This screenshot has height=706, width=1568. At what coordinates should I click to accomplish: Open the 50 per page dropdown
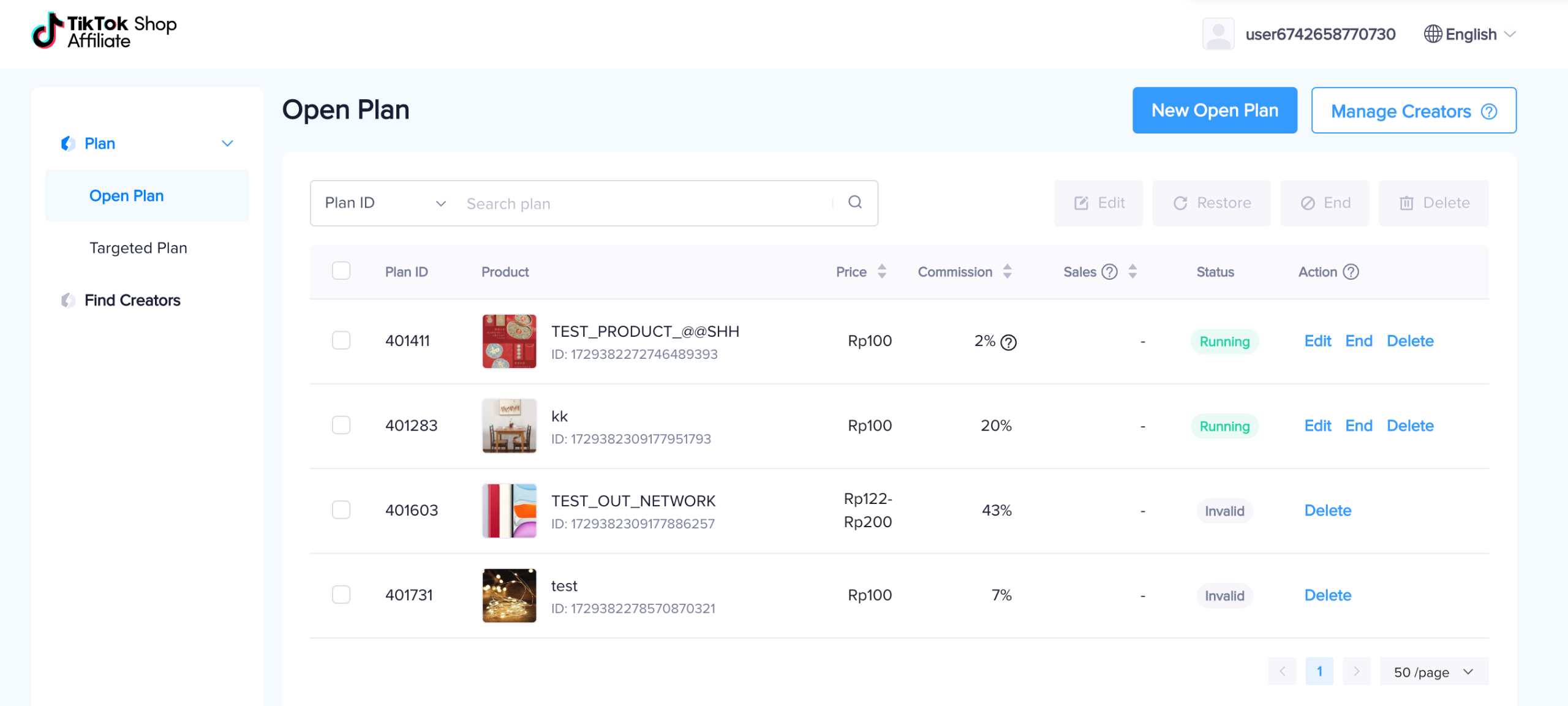pos(1433,671)
